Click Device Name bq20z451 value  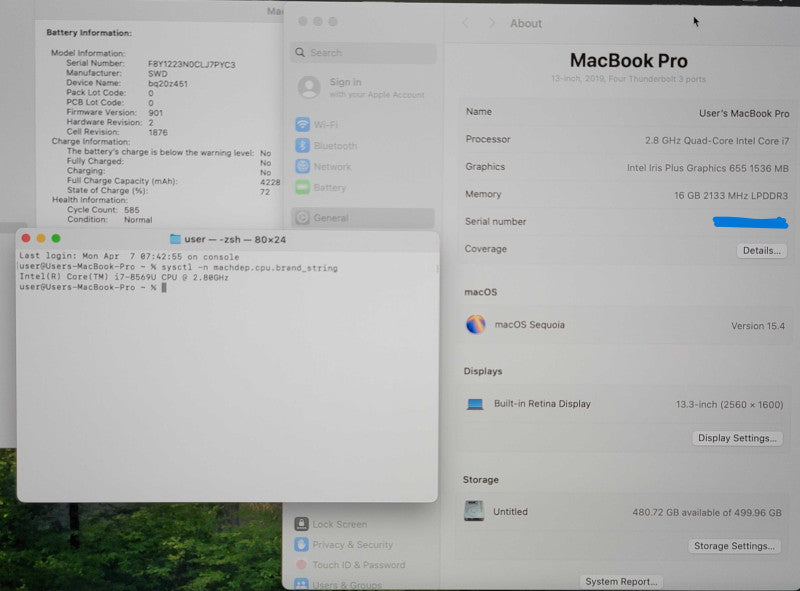(168, 84)
